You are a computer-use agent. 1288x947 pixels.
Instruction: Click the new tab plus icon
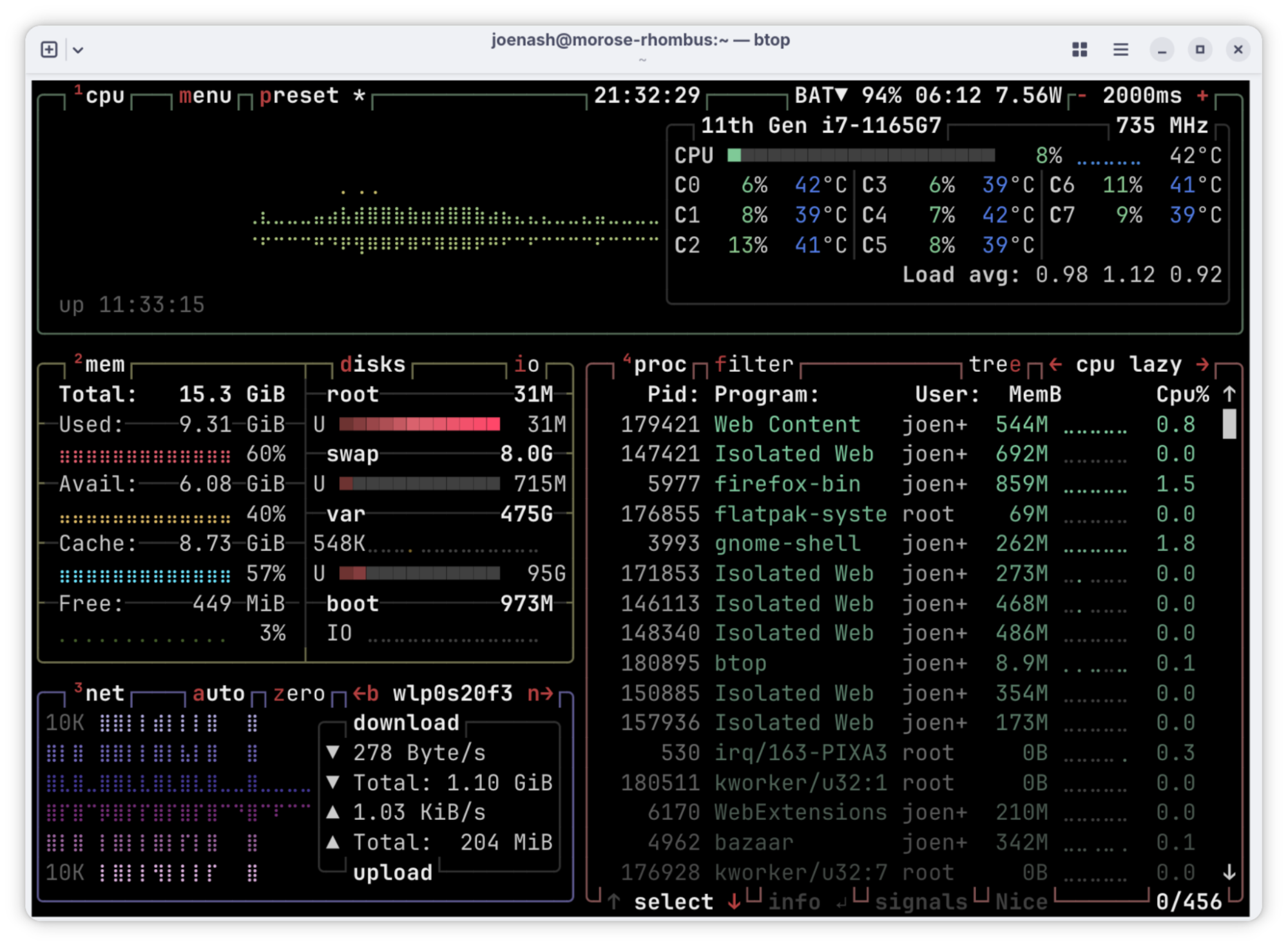coord(49,50)
